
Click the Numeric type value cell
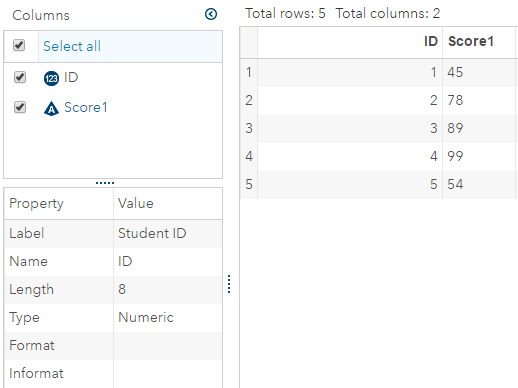pos(168,317)
